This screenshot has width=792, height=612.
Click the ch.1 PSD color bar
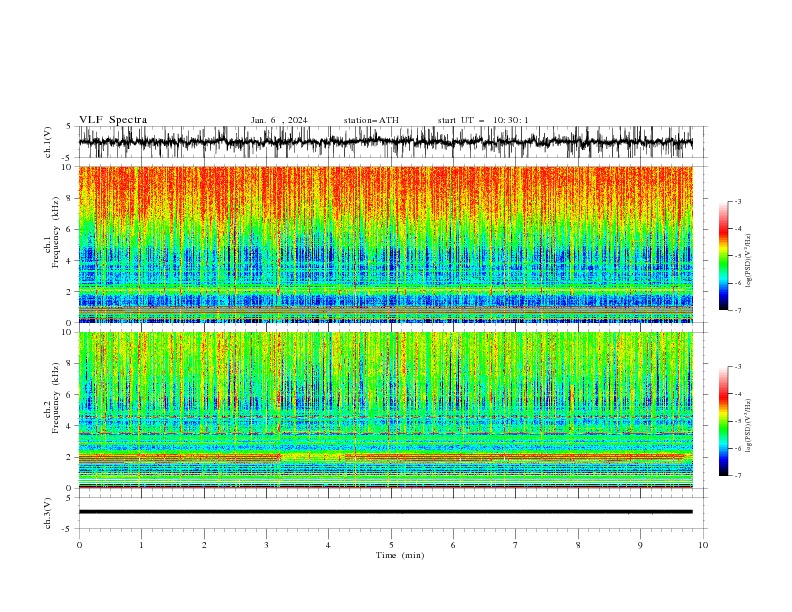[x=723, y=256]
